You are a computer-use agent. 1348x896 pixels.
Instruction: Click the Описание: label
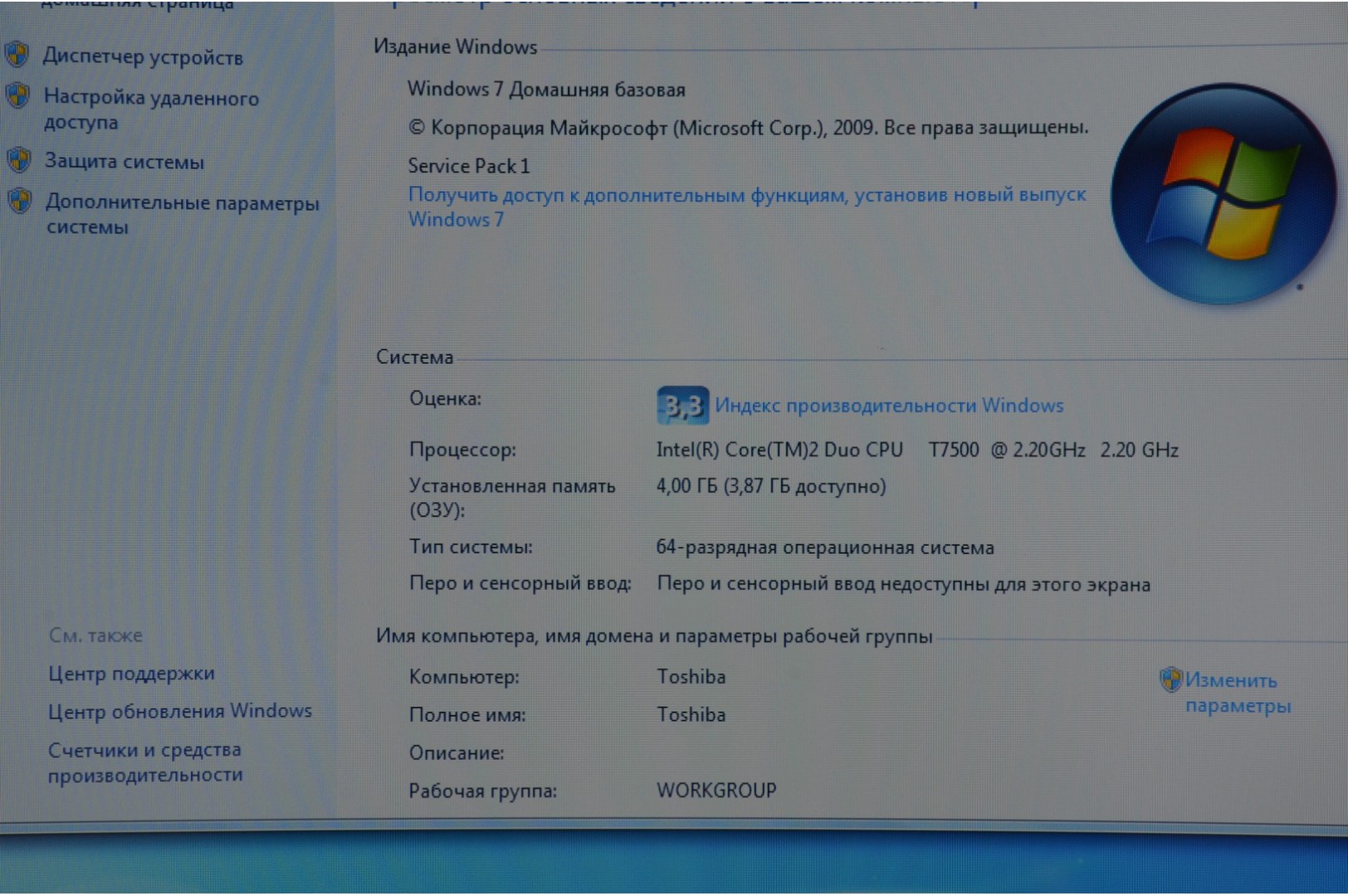coord(457,753)
